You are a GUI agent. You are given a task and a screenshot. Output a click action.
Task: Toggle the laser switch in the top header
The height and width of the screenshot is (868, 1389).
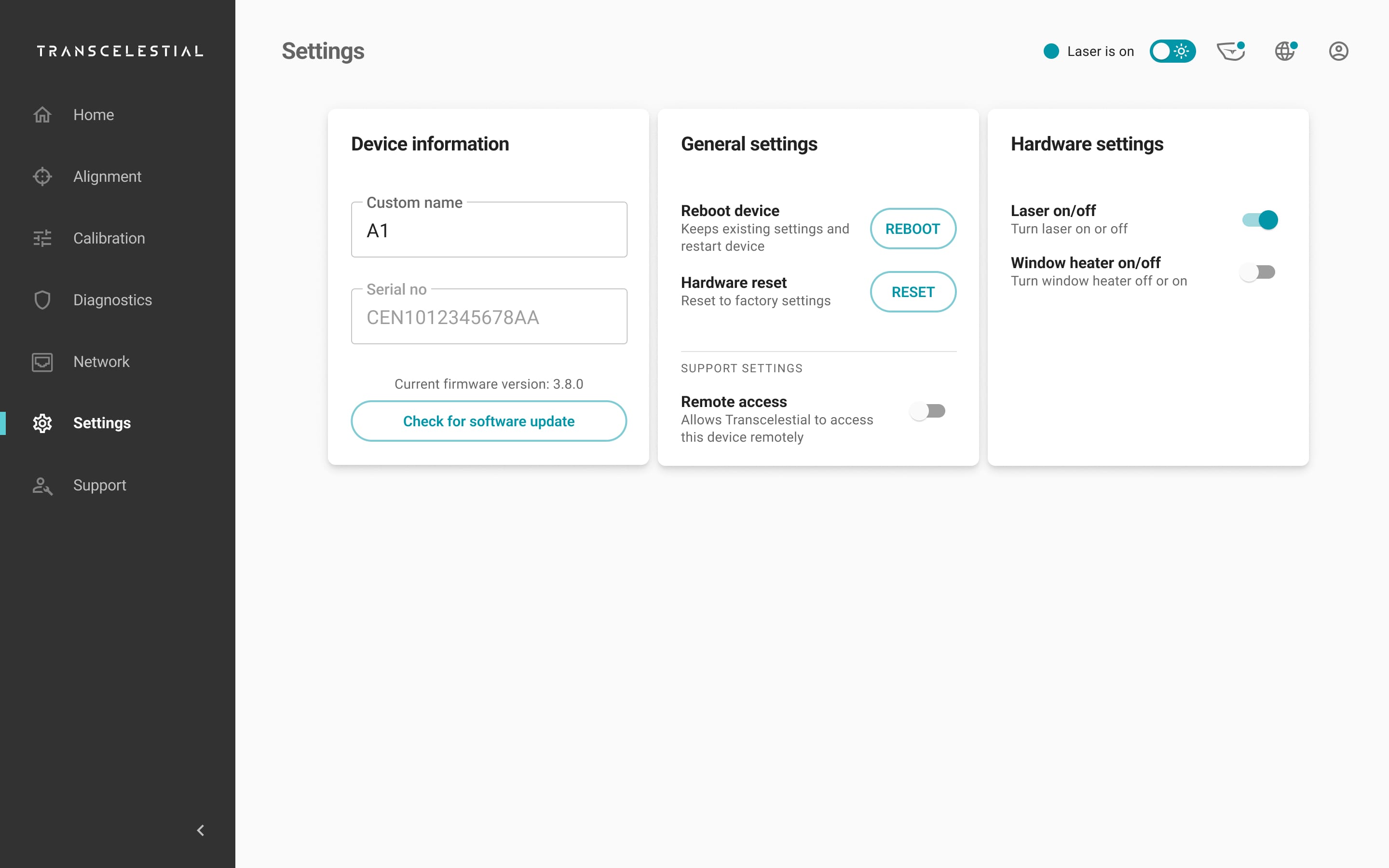pyautogui.click(x=1172, y=51)
